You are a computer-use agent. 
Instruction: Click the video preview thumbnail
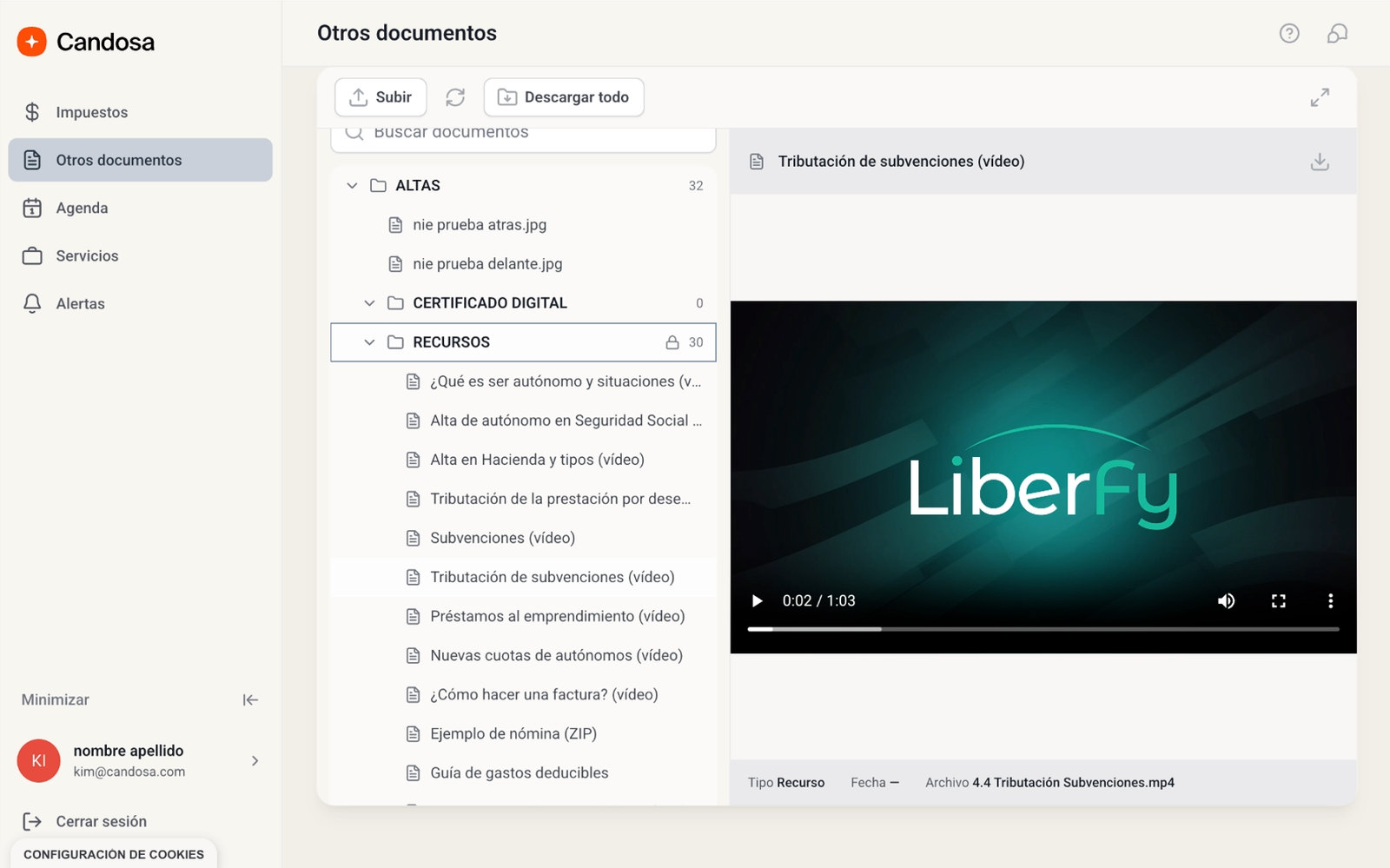pyautogui.click(x=1043, y=477)
